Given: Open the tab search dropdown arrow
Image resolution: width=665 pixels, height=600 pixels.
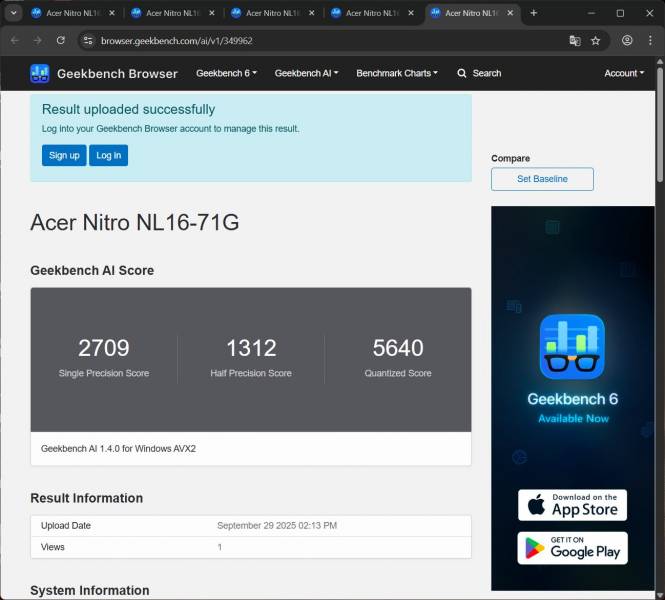Looking at the screenshot, I should [x=14, y=13].
